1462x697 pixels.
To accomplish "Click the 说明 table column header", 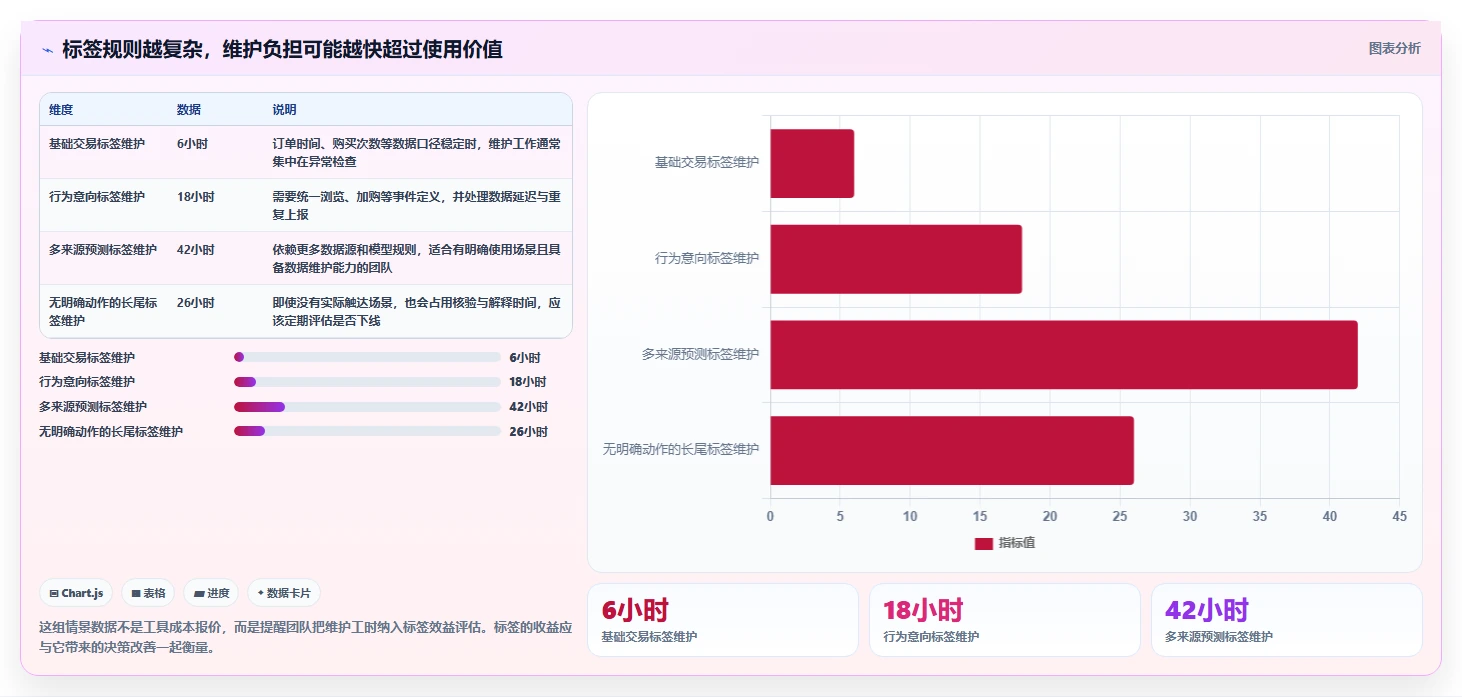I will [285, 110].
